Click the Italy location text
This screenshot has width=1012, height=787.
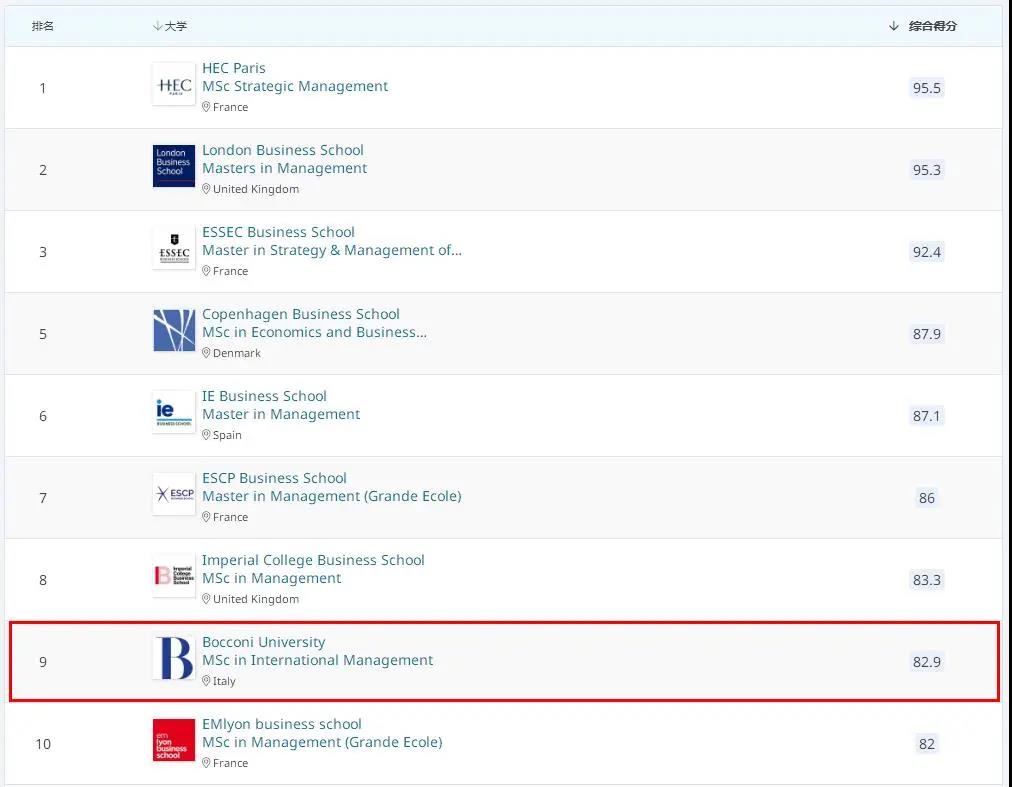[x=224, y=681]
